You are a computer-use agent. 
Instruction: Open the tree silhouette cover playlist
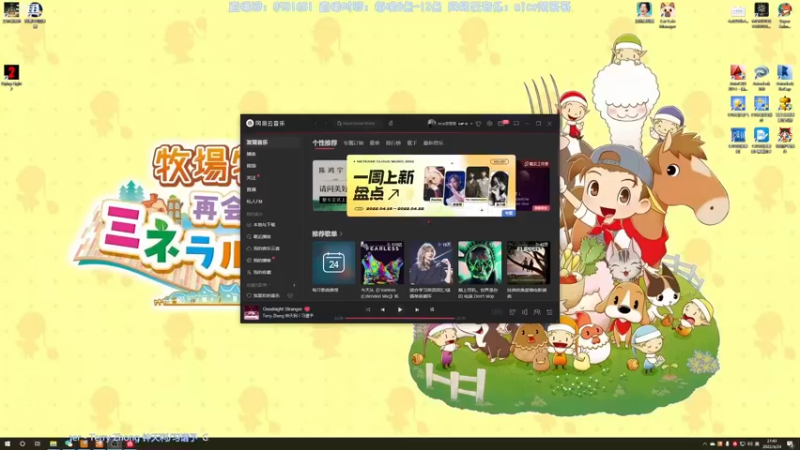pyautogui.click(x=529, y=263)
